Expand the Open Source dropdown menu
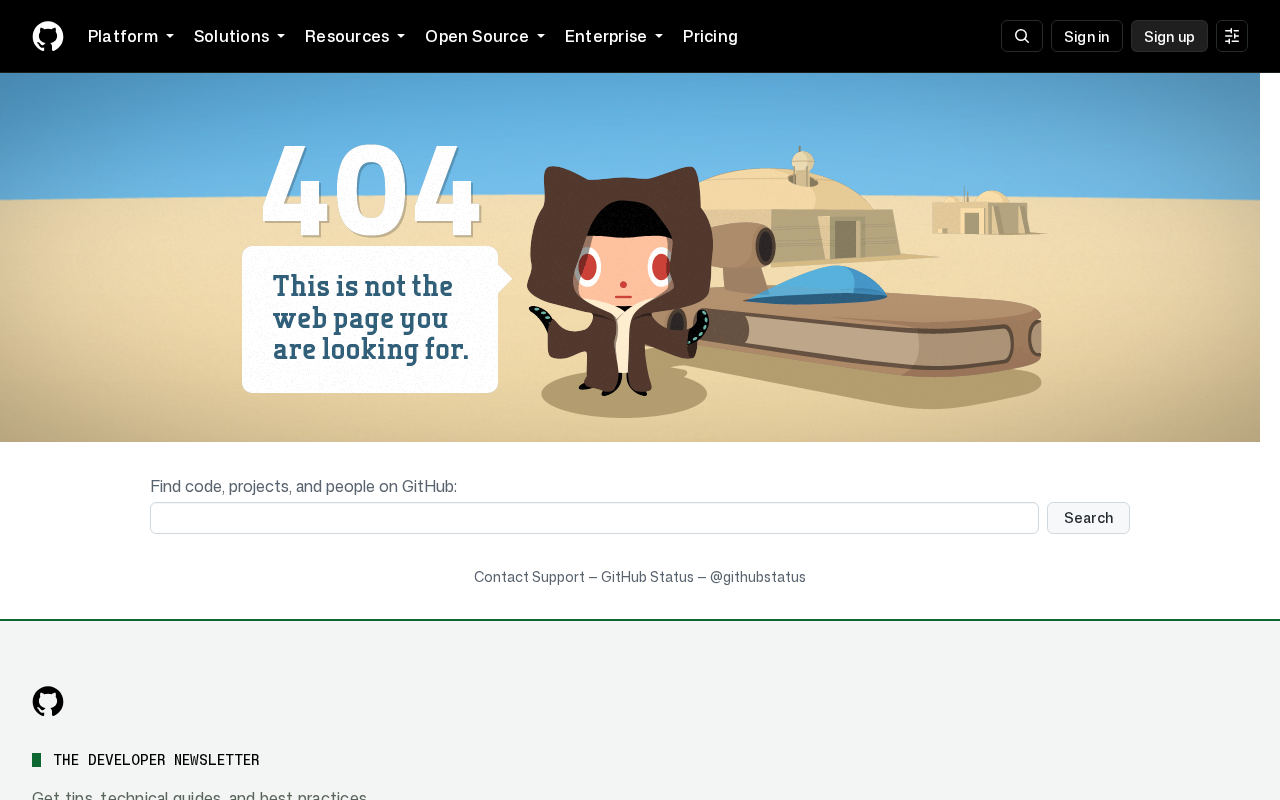Viewport: 1280px width, 800px height. 485,36
